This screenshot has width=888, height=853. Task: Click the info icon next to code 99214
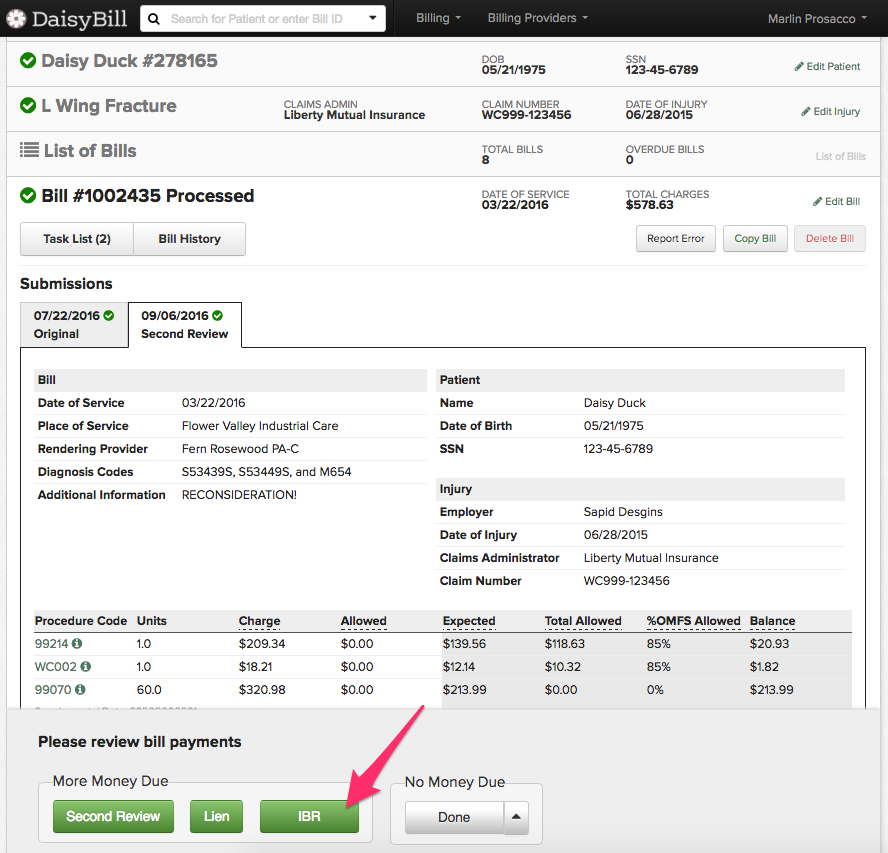tap(77, 643)
